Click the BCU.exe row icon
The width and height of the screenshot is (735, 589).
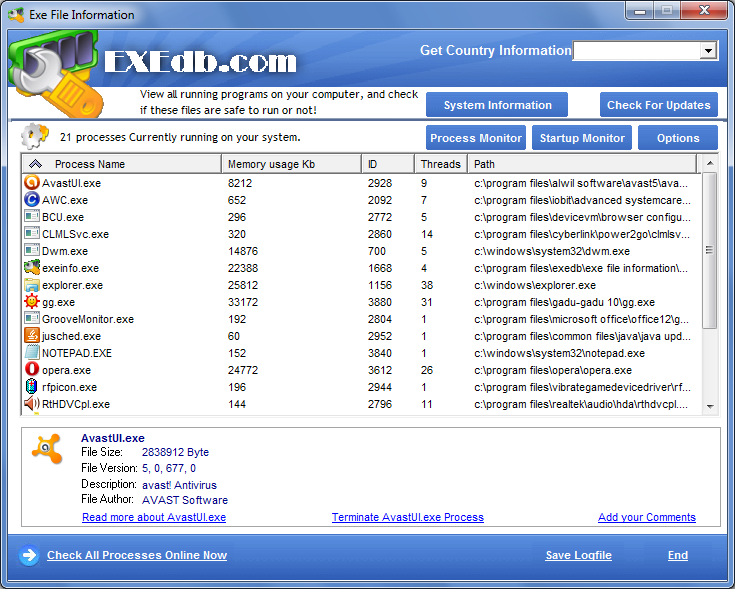[31, 216]
